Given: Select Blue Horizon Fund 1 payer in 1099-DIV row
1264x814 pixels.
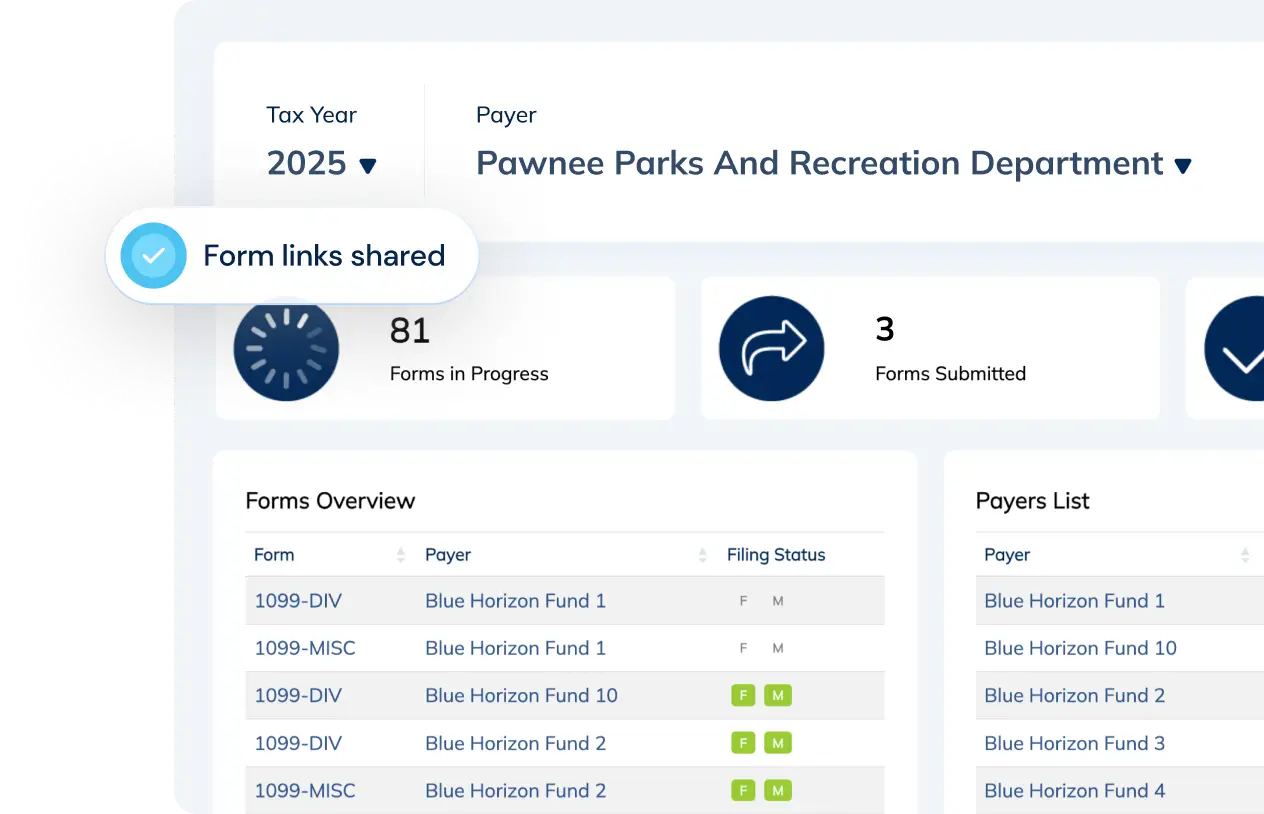Looking at the screenshot, I should coord(515,601).
